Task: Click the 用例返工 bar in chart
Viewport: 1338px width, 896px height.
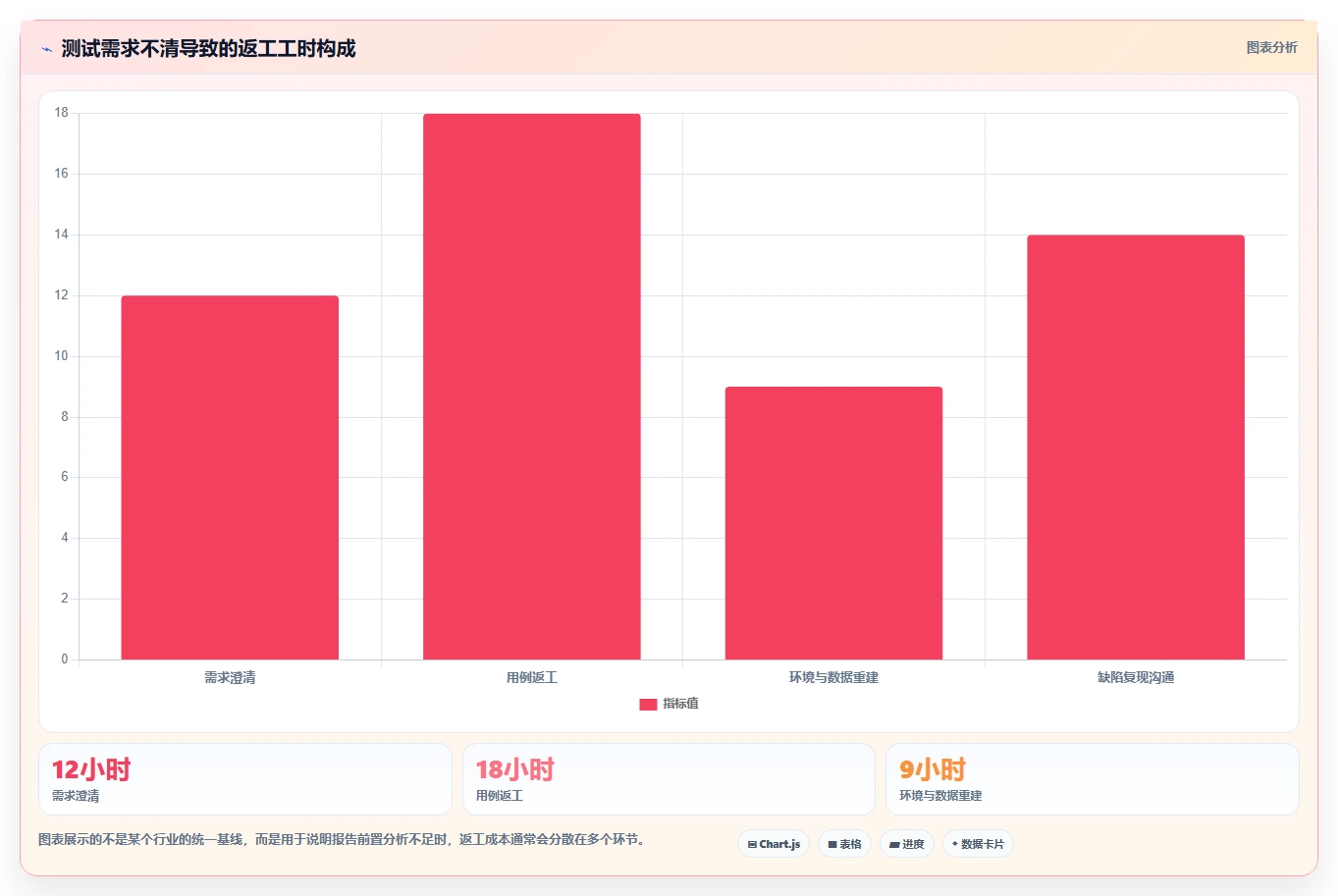Action: point(532,387)
